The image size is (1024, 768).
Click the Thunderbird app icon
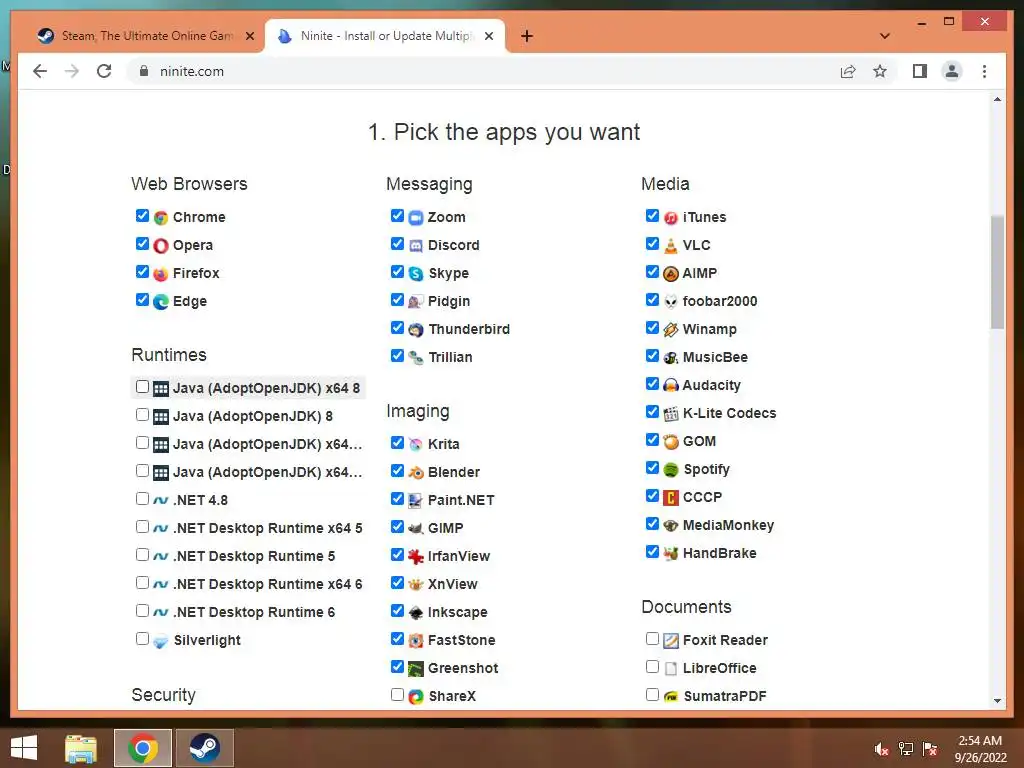coord(416,330)
